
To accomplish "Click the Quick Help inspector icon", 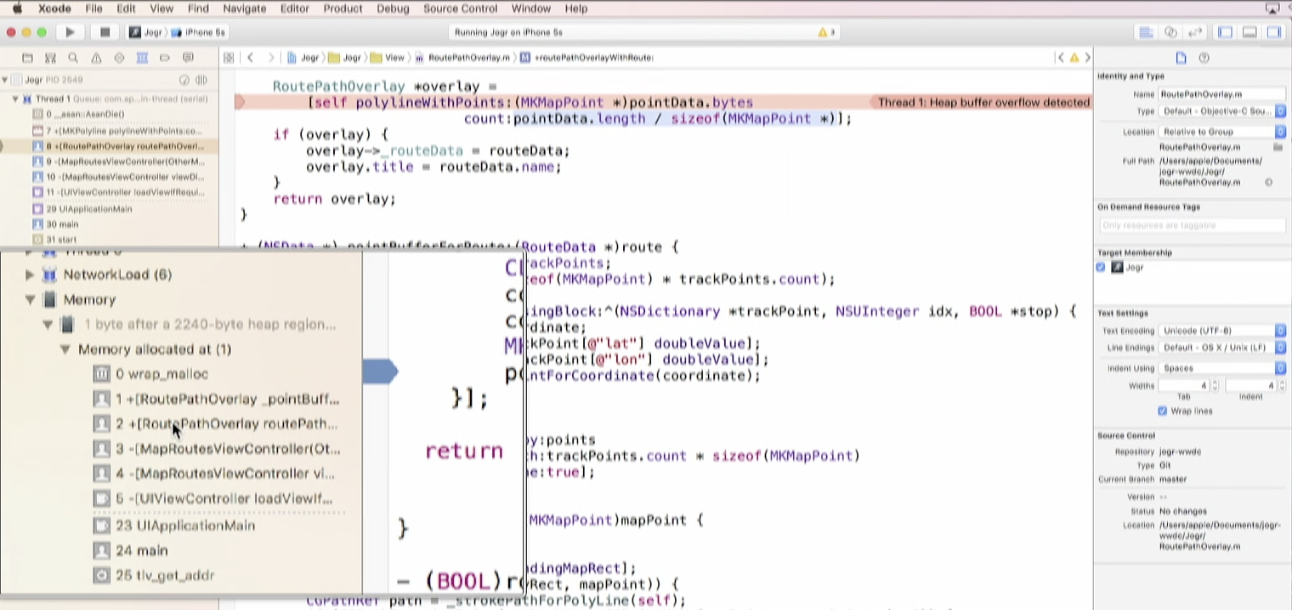I will 1204,57.
